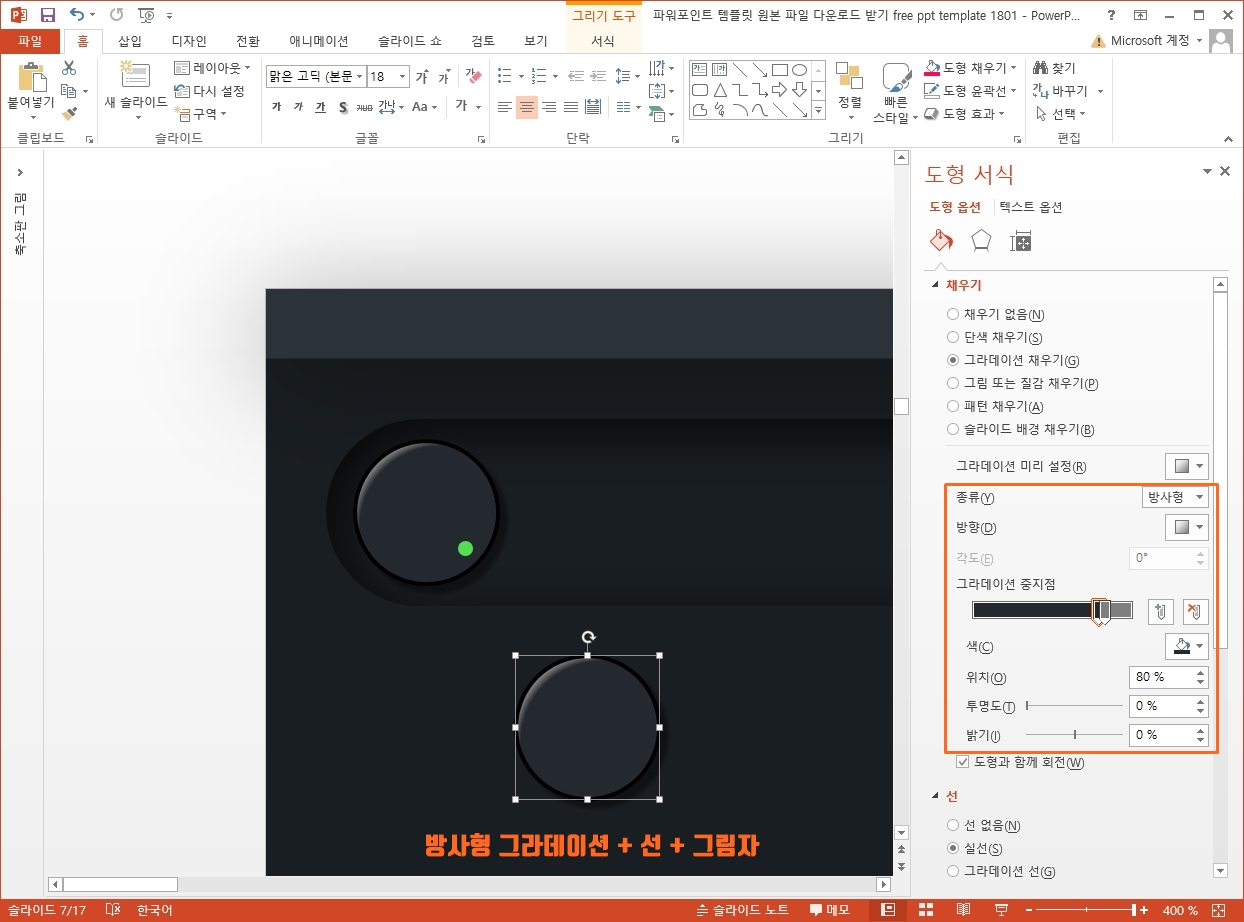1244x922 pixels.
Task: Switch to 텍스트 옵션 text options
Action: pyautogui.click(x=1031, y=208)
